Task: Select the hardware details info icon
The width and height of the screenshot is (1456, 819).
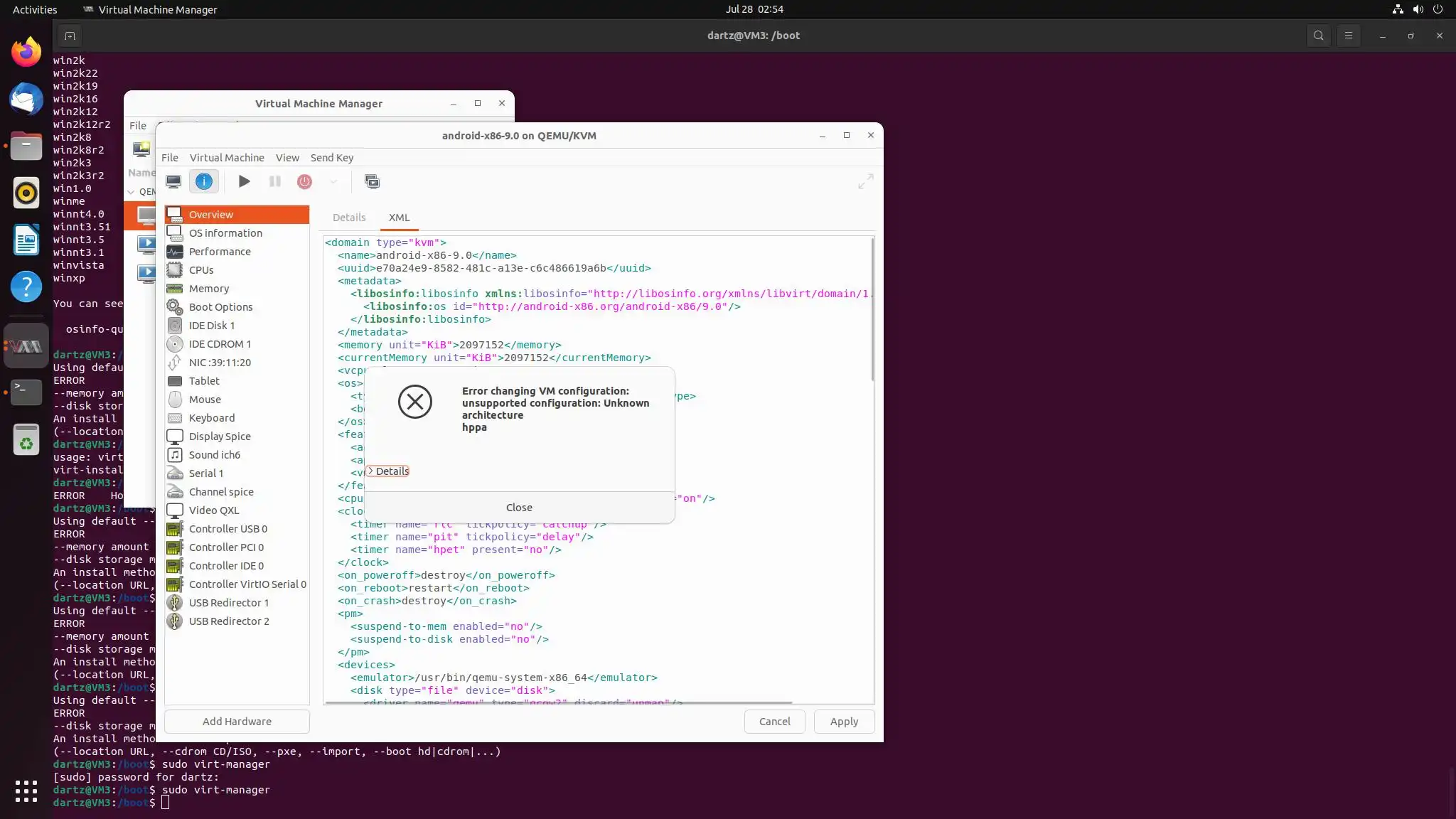Action: tap(204, 181)
